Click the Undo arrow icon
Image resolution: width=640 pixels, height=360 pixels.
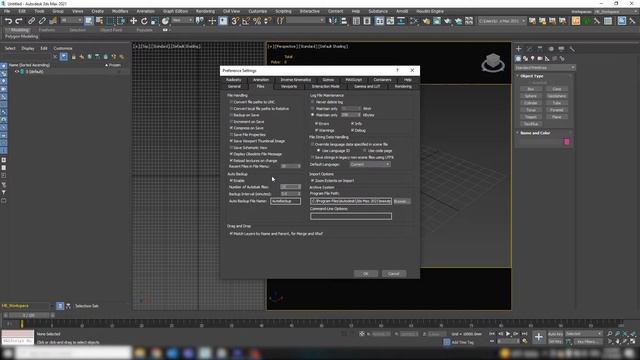click(8, 21)
